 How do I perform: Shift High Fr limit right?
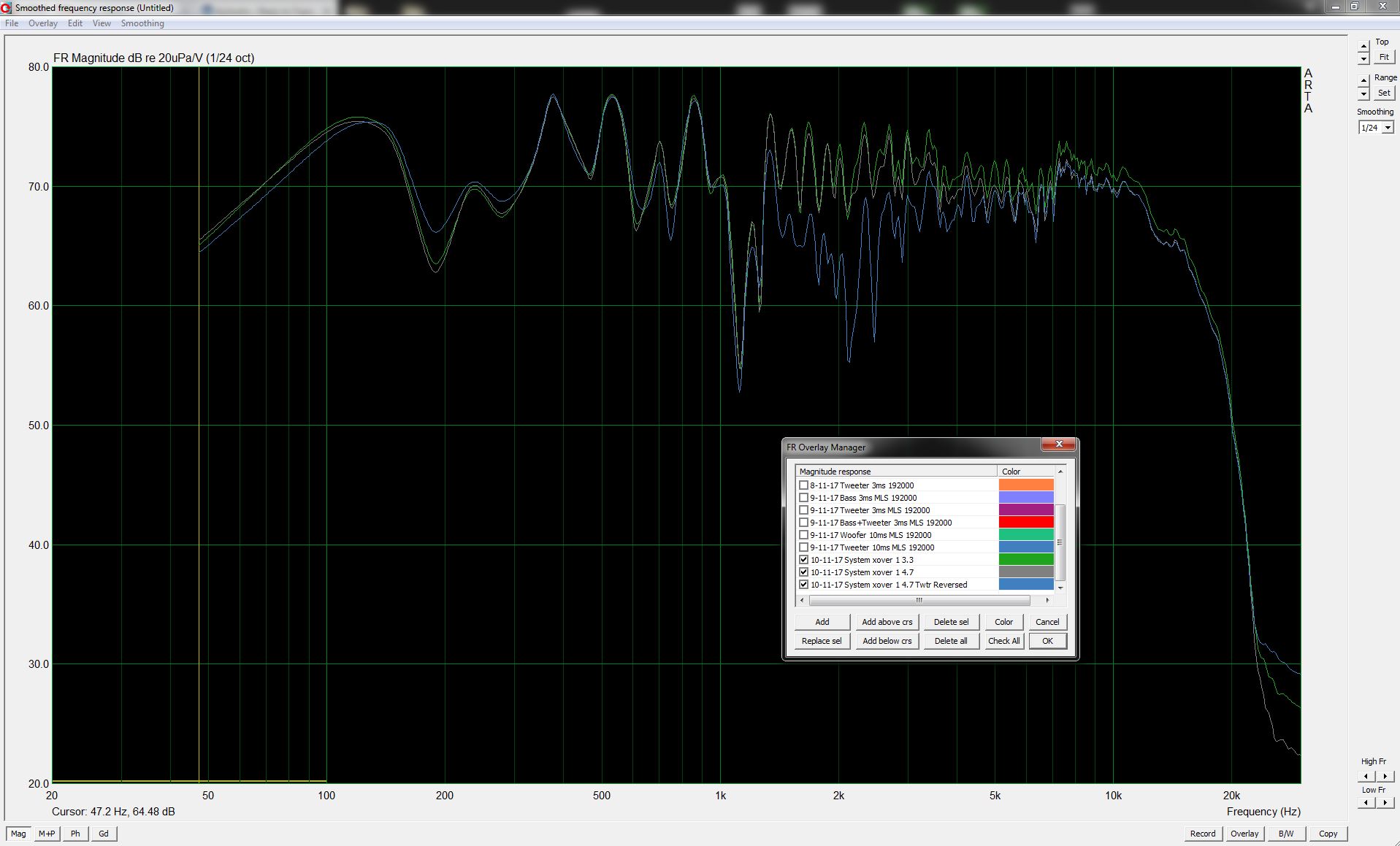[1385, 777]
